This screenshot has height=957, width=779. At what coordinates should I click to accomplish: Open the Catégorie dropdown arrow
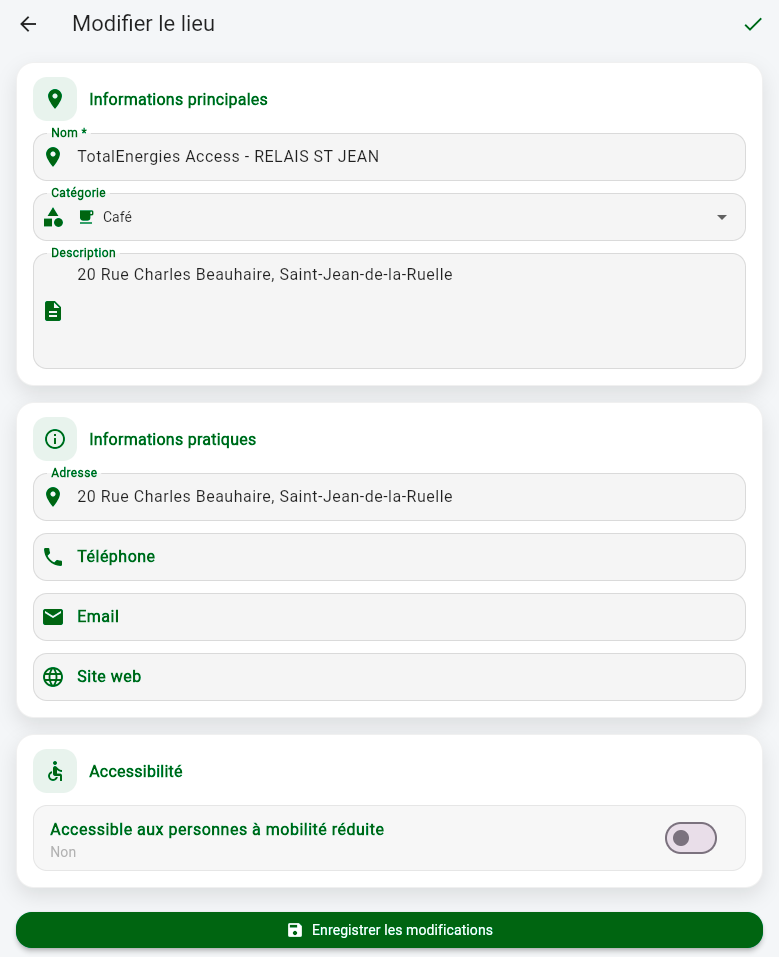pos(722,217)
